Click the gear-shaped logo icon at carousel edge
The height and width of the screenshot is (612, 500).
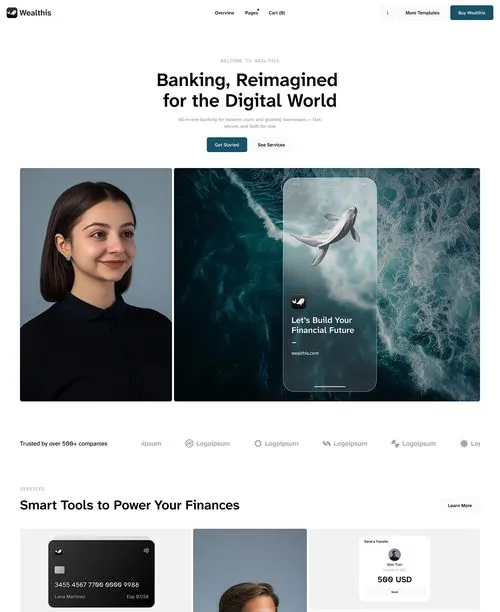[464, 444]
